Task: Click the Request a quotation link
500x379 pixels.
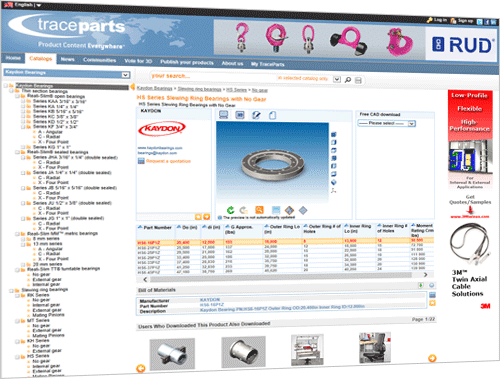Action: pos(168,161)
